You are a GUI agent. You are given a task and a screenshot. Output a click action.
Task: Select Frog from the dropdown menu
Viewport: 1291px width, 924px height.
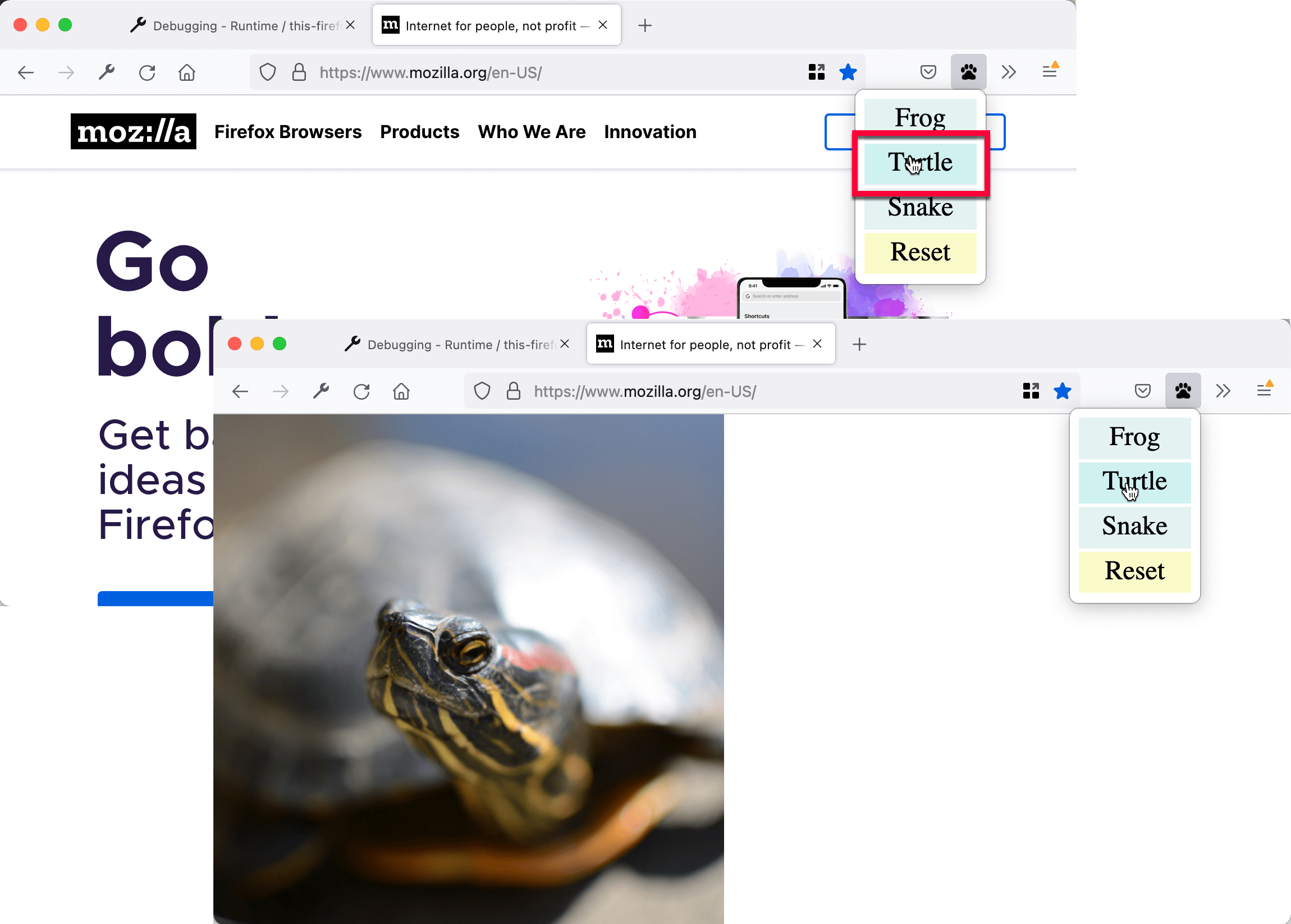pos(920,117)
